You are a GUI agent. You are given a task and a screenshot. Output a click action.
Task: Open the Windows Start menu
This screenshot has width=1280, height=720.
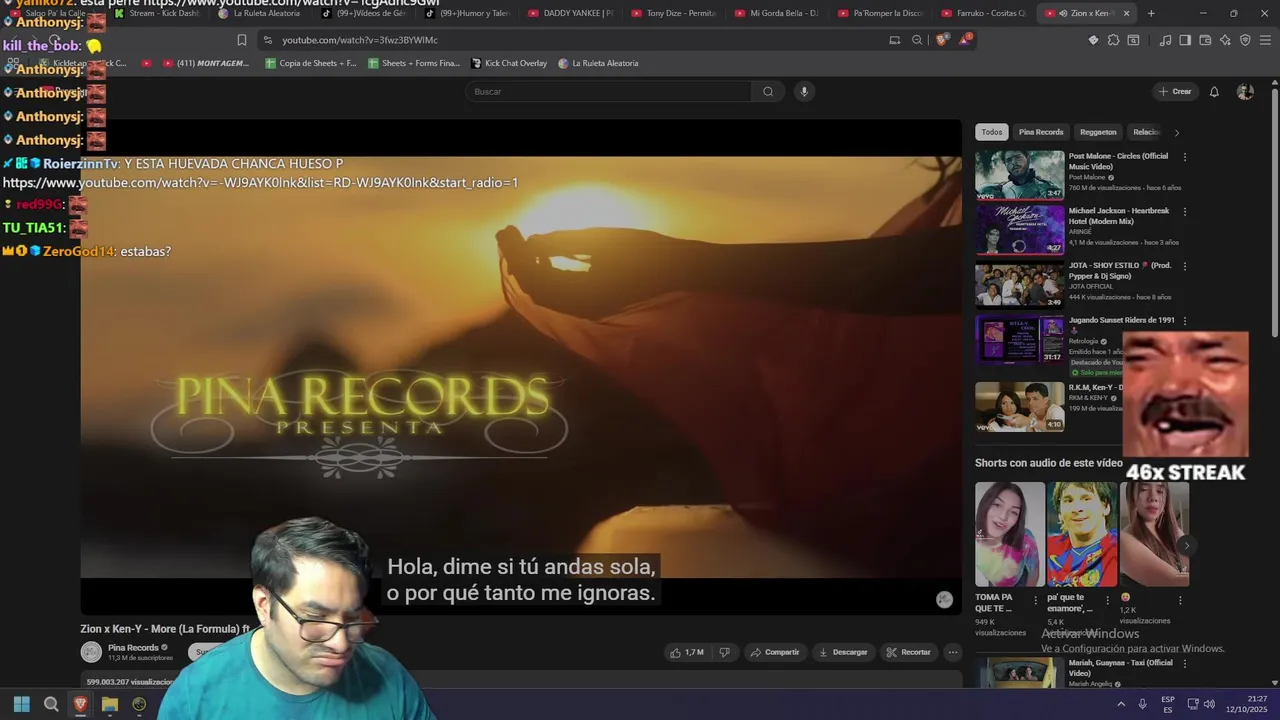pos(21,704)
